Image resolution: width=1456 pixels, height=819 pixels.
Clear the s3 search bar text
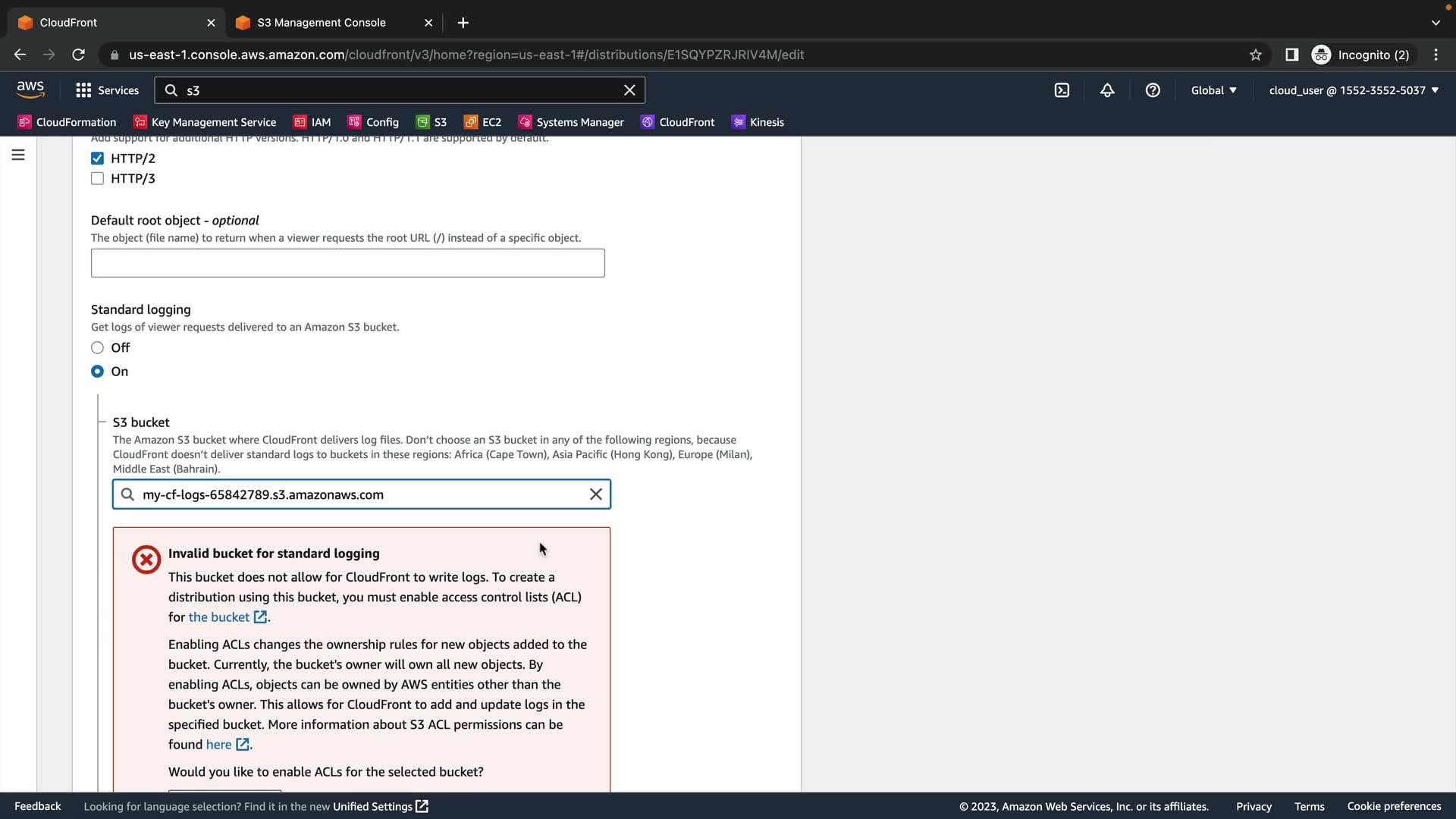click(629, 90)
